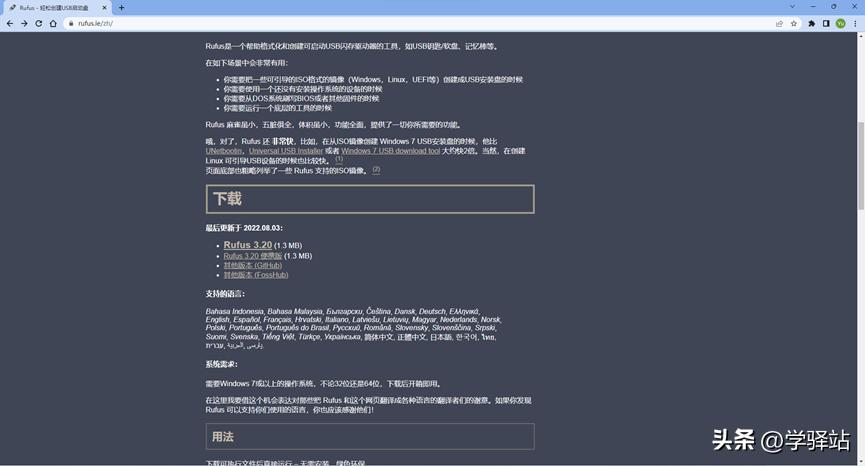Screen dimensions: 865x466
Task: Click the 下载 section heading
Action: click(370, 199)
